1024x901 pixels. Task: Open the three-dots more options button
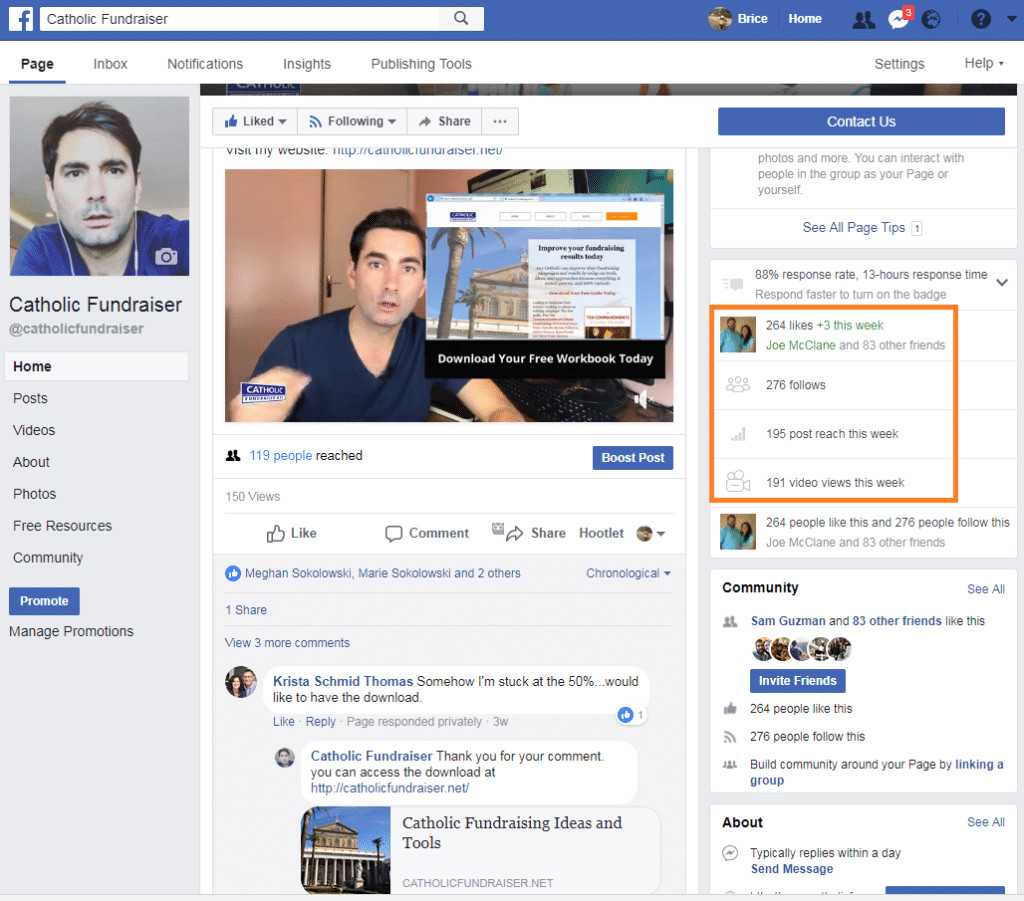tap(500, 122)
